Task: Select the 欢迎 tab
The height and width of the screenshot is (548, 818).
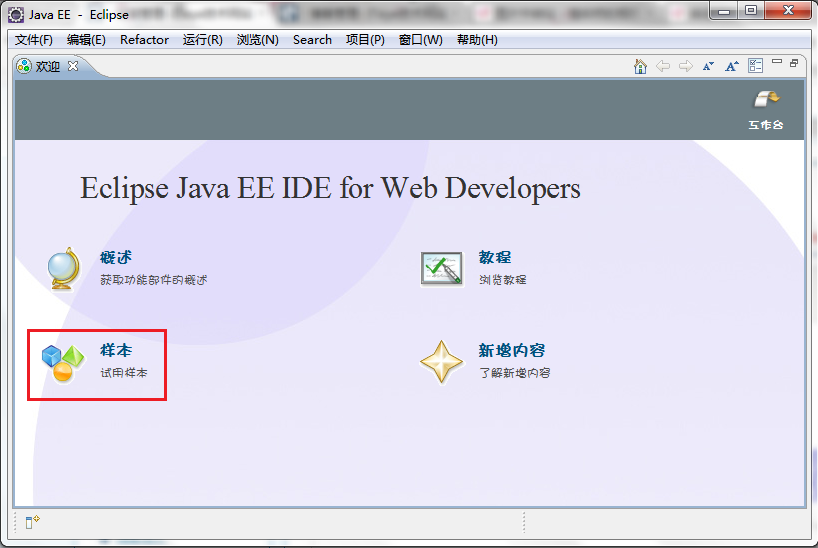Action: 47,66
